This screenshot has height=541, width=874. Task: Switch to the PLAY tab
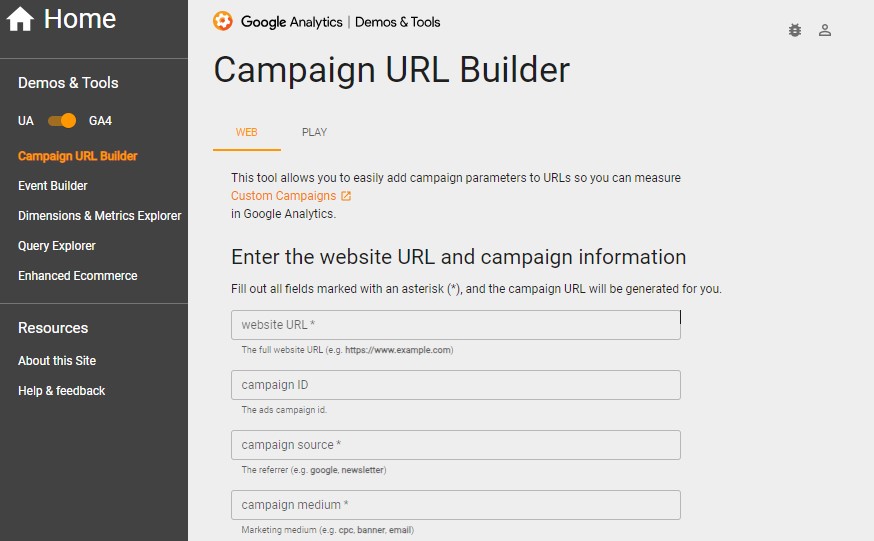[x=314, y=132]
